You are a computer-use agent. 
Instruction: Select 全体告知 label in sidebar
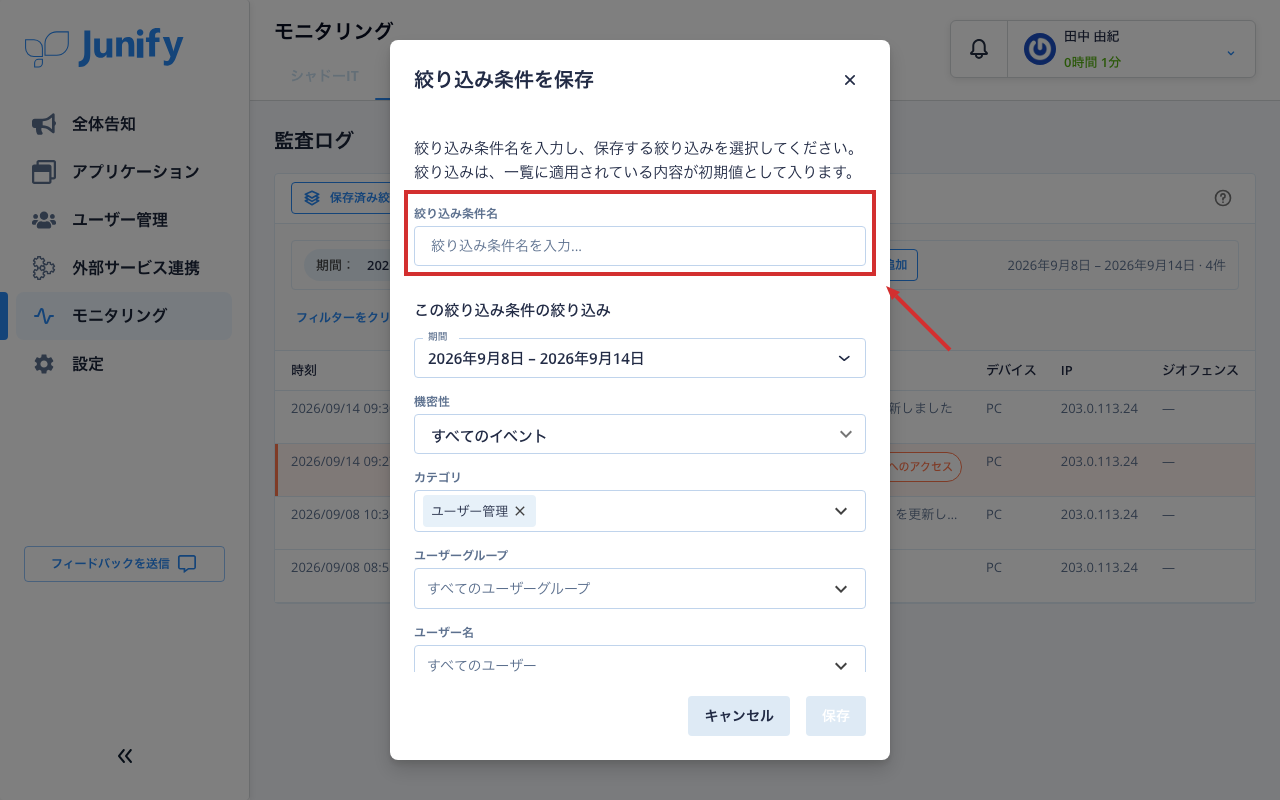[104, 124]
